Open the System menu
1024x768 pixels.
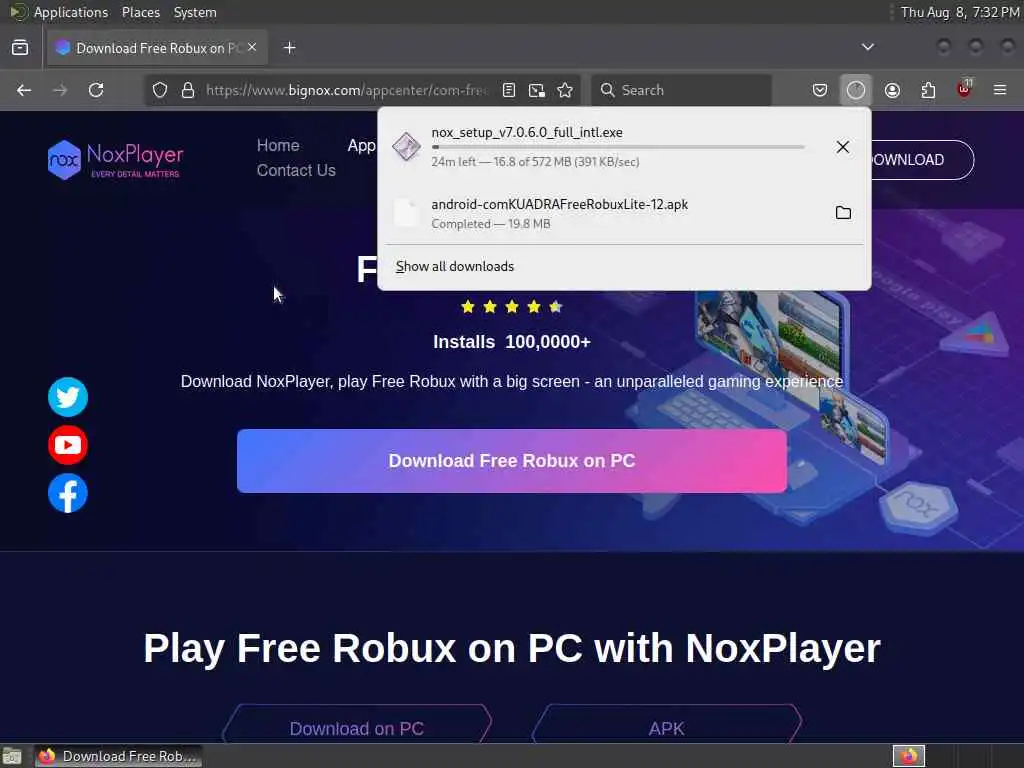[195, 12]
